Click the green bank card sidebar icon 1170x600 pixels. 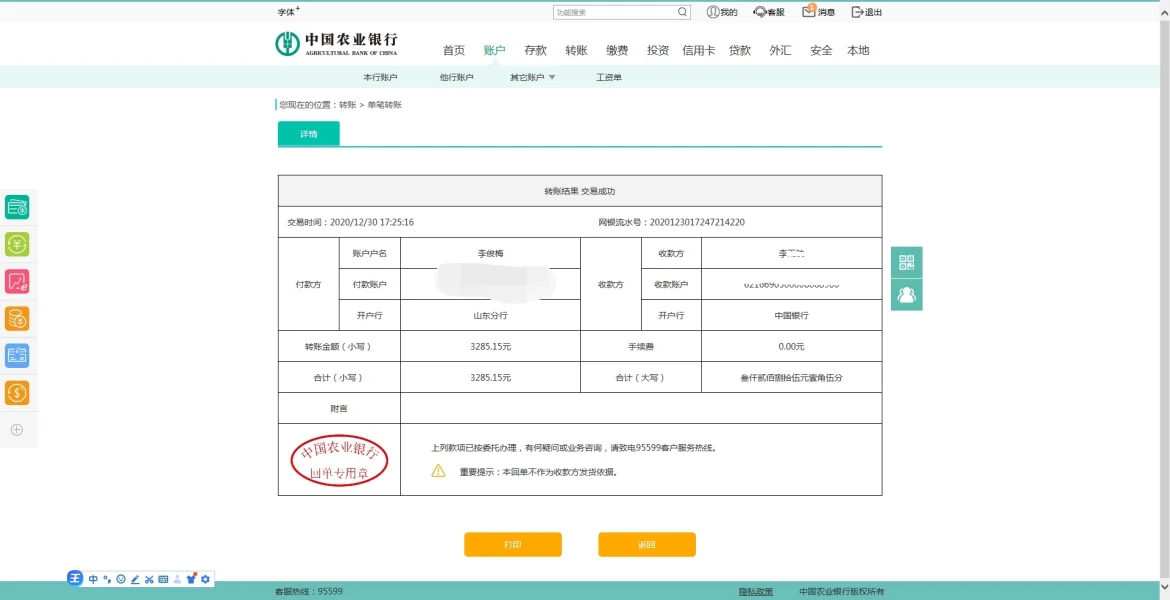[17, 207]
